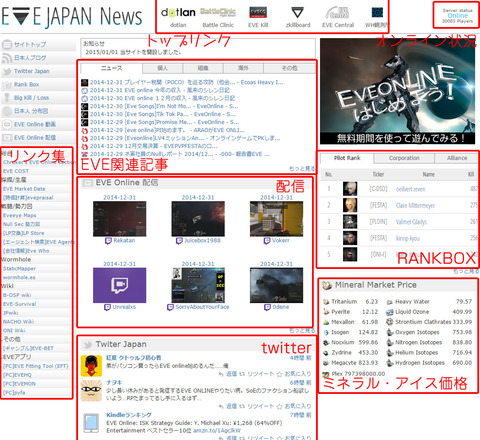Click the 日本人ブログ sidebar link
Screen dimensions: 480x440
(x=30, y=58)
